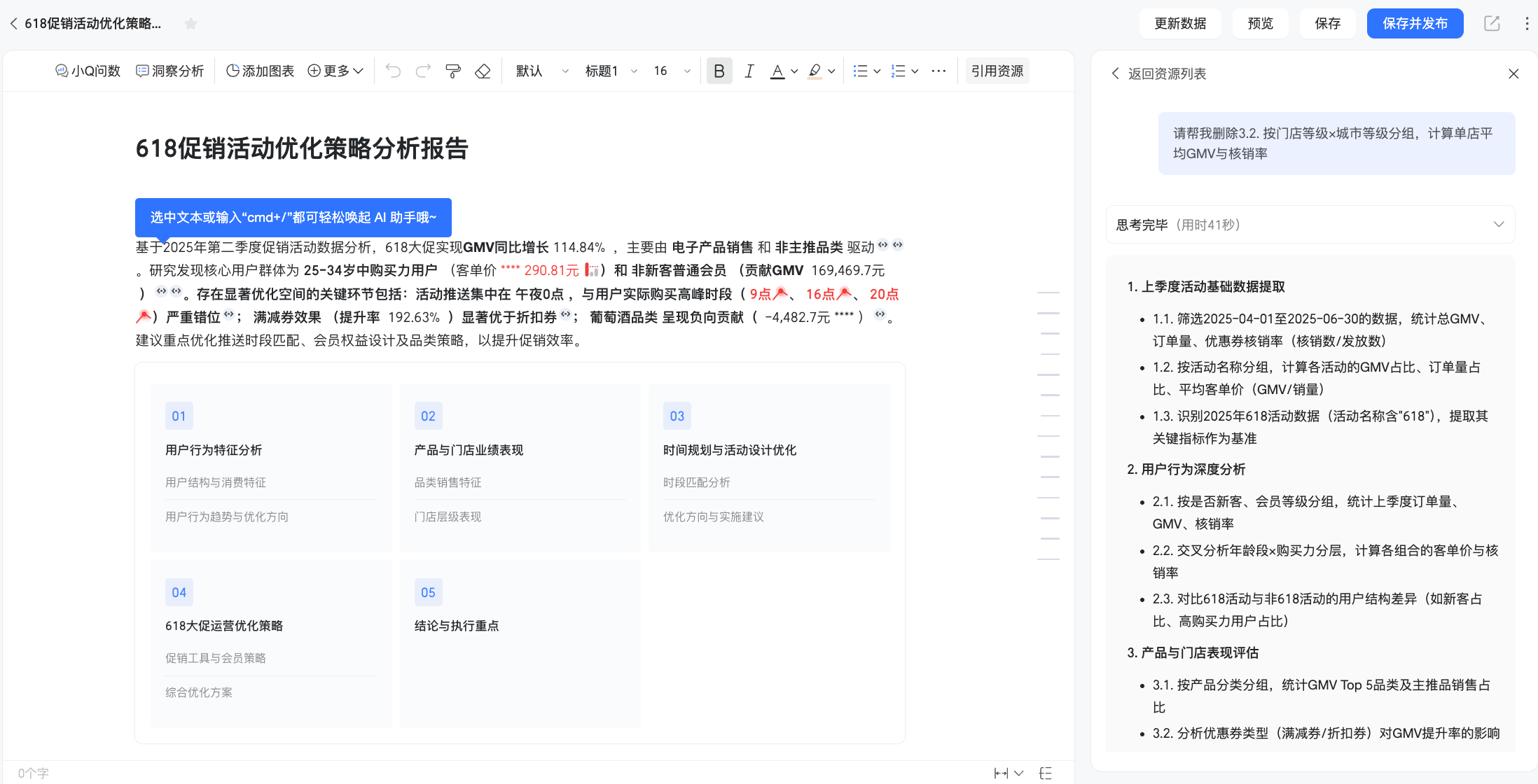Click the trend icon after 16点
The width and height of the screenshot is (1538, 784).
coord(844,294)
